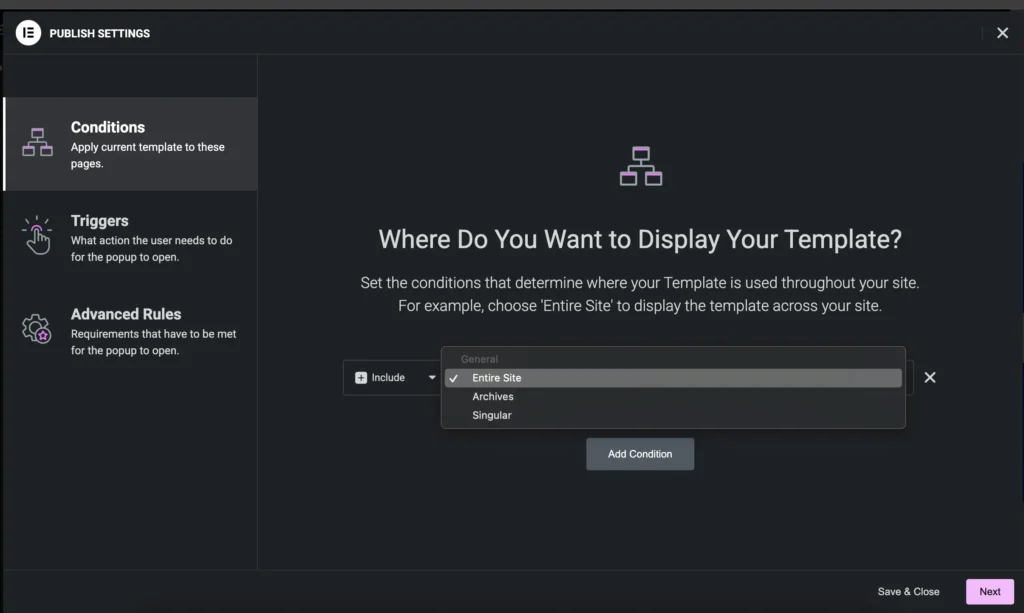Click 'Requirements that have to be met' description

153,342
